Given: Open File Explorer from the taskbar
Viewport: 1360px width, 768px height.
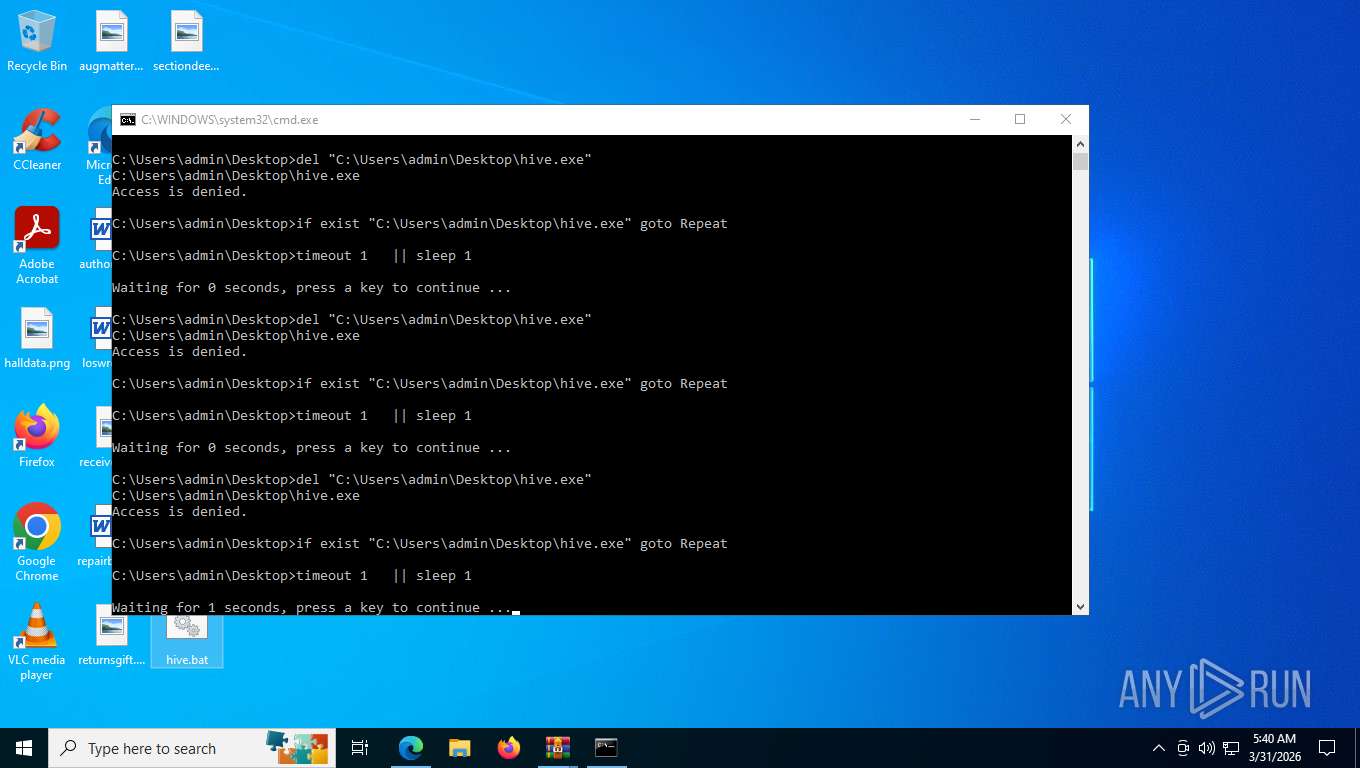Looking at the screenshot, I should [460, 748].
